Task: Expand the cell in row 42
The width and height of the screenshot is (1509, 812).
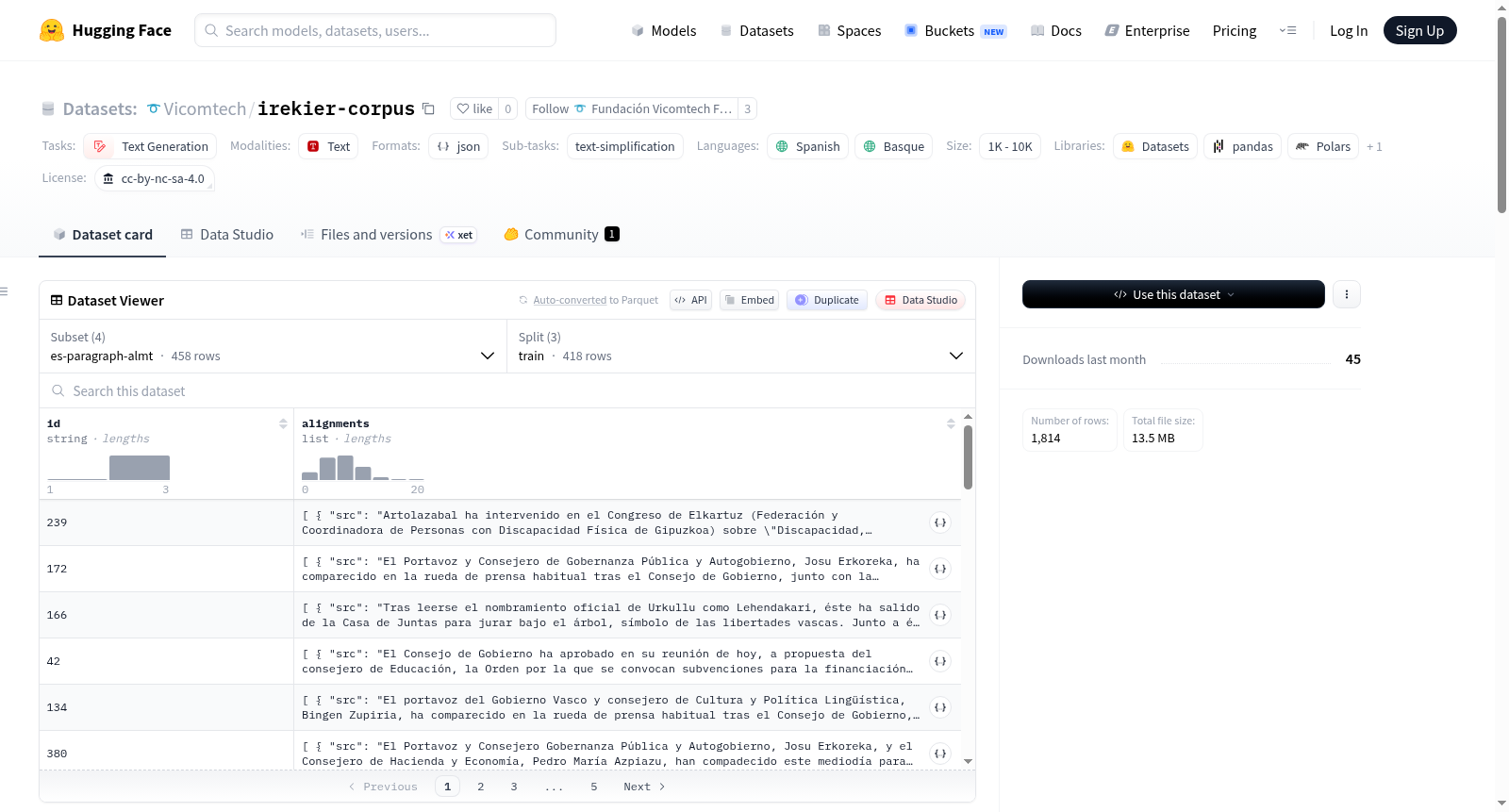Action: pyautogui.click(x=940, y=661)
